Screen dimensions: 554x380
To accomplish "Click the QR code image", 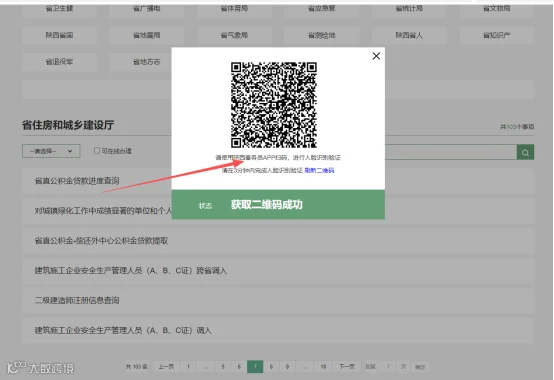I will pos(273,105).
